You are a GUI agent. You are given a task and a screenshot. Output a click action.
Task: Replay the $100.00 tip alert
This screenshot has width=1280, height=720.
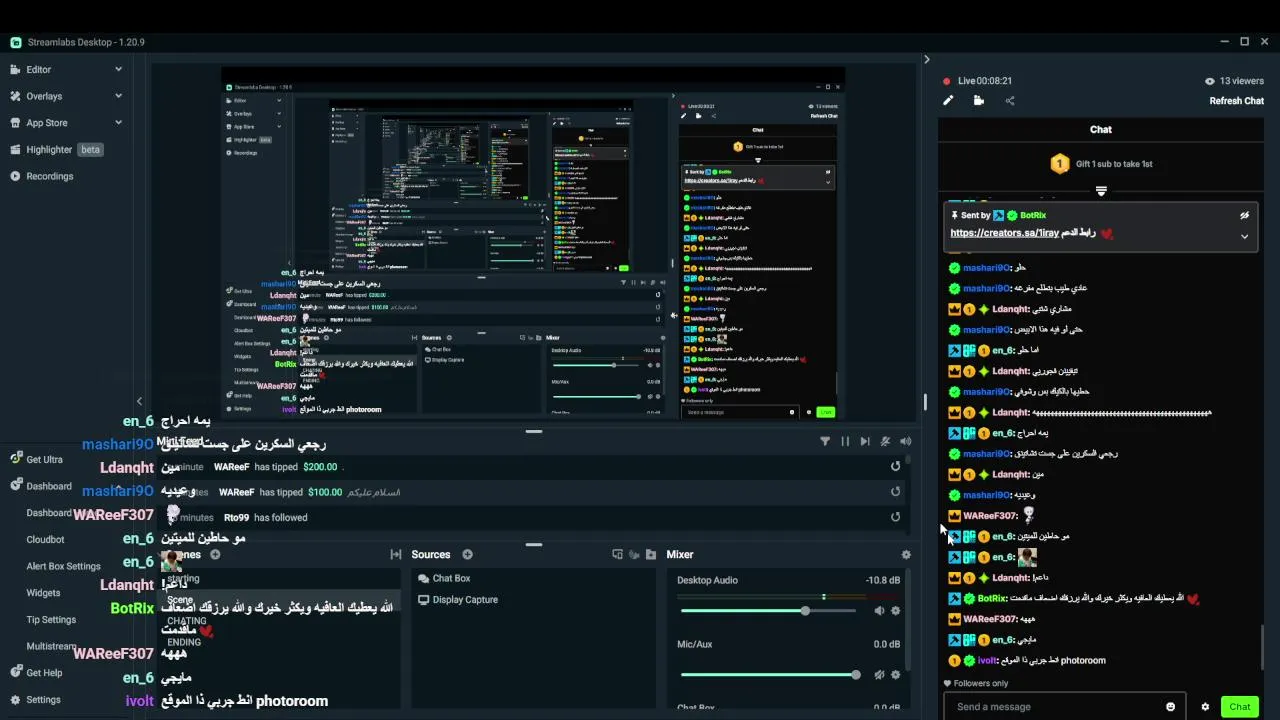tap(895, 491)
